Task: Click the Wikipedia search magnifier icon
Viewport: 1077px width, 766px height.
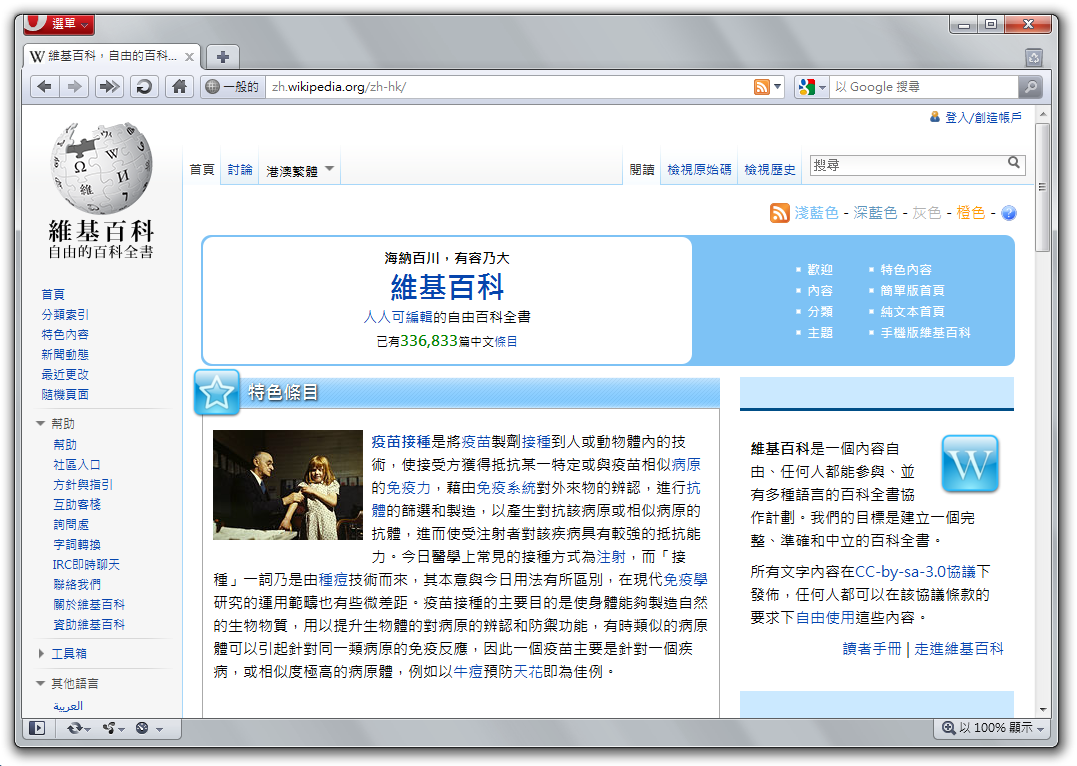Action: click(1014, 163)
